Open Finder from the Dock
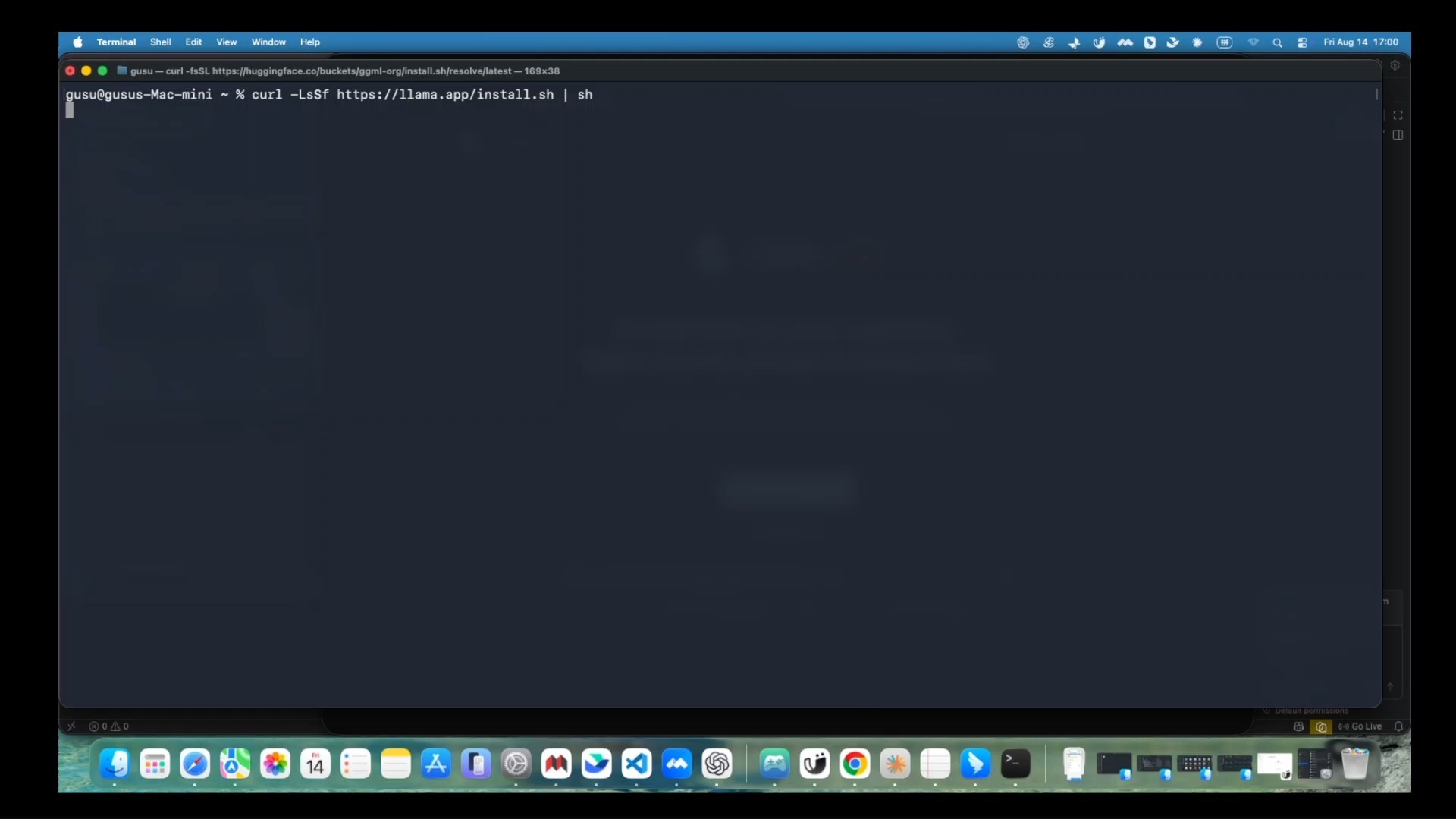The image size is (1456, 819). pos(115,764)
